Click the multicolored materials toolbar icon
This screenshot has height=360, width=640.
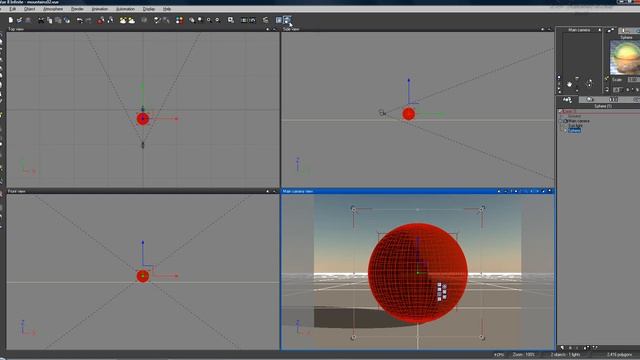180,20
